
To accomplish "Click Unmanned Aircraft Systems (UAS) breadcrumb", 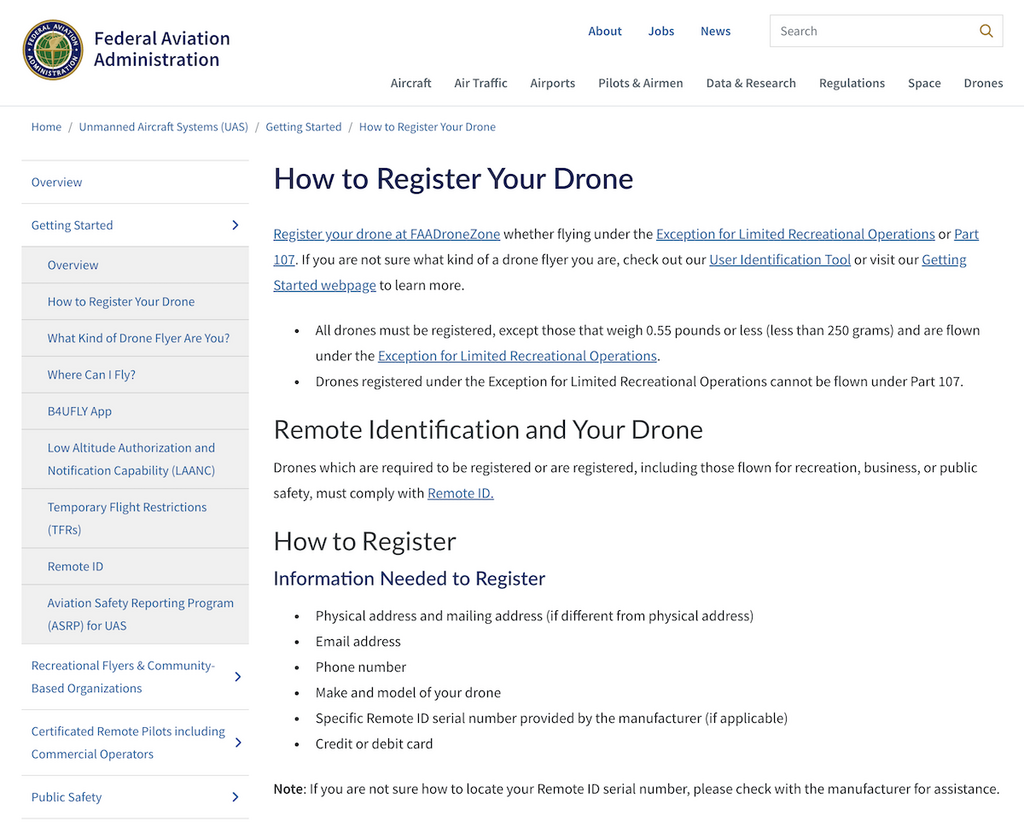I will click(163, 127).
